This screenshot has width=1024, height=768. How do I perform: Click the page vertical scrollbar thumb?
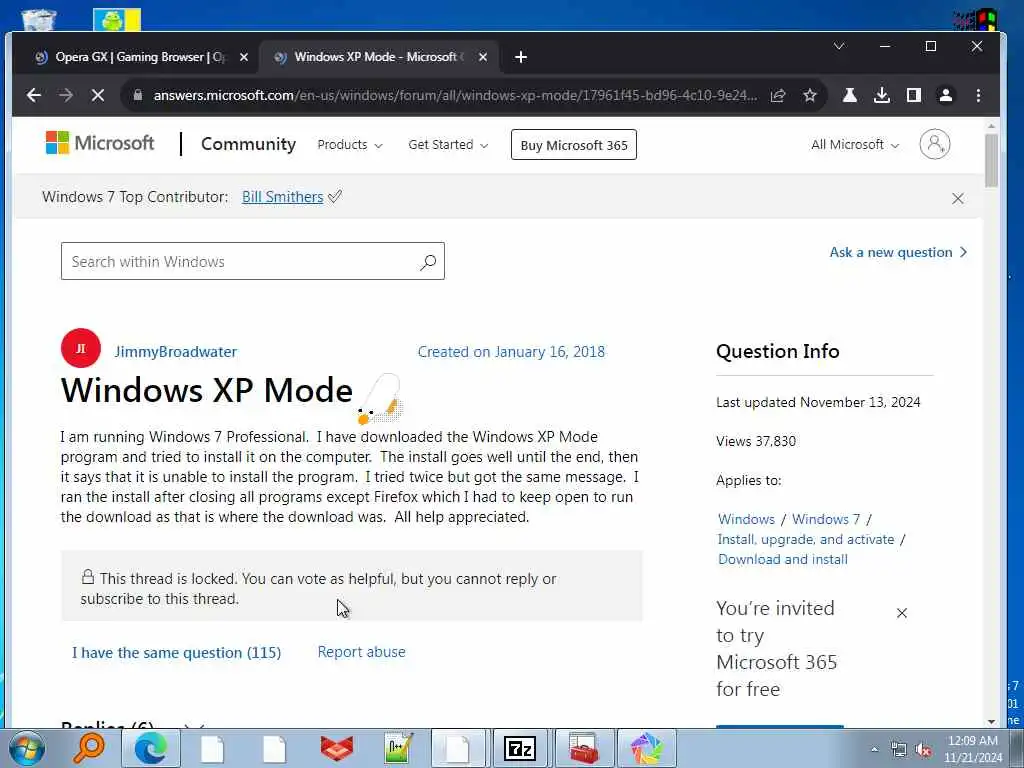991,161
